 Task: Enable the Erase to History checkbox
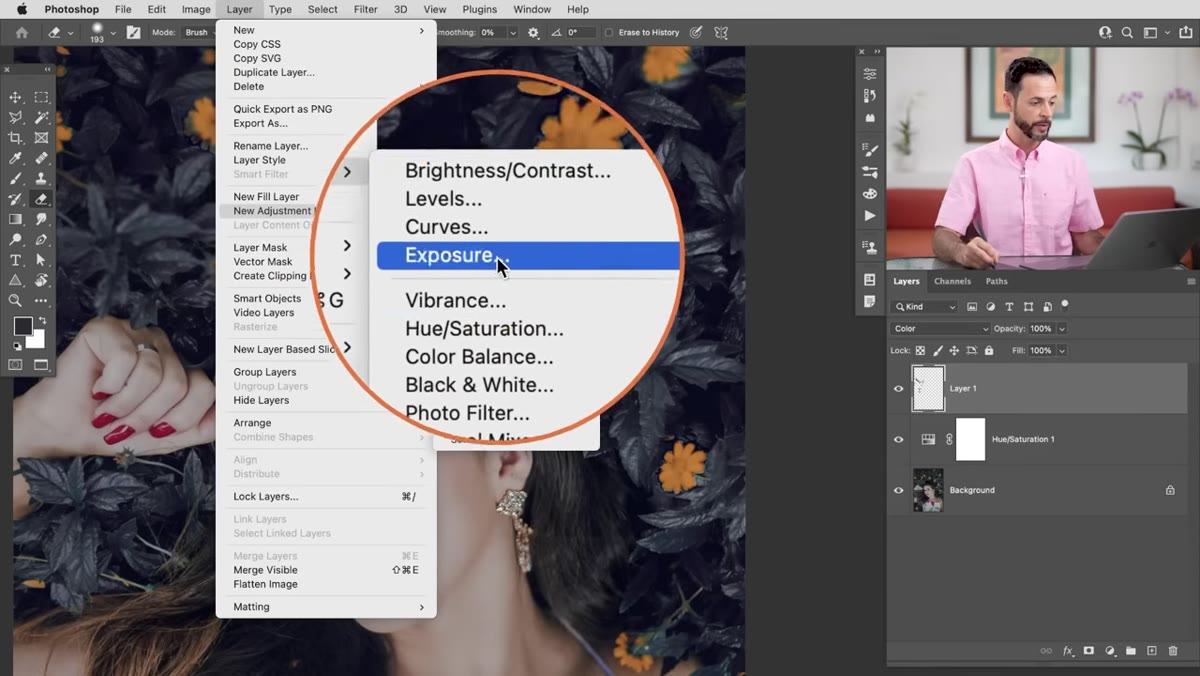pos(608,32)
